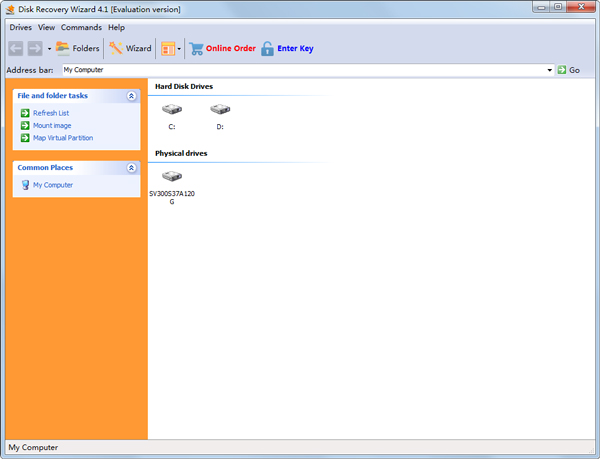The height and width of the screenshot is (459, 600).
Task: Click the Map Virtual Partition link
Action: click(63, 138)
